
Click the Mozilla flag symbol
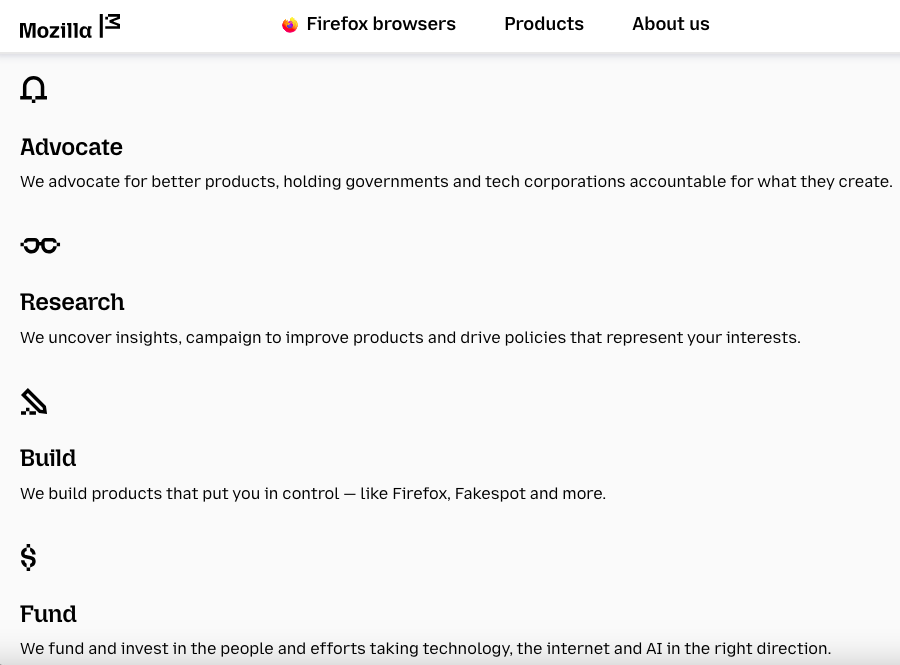click(110, 26)
